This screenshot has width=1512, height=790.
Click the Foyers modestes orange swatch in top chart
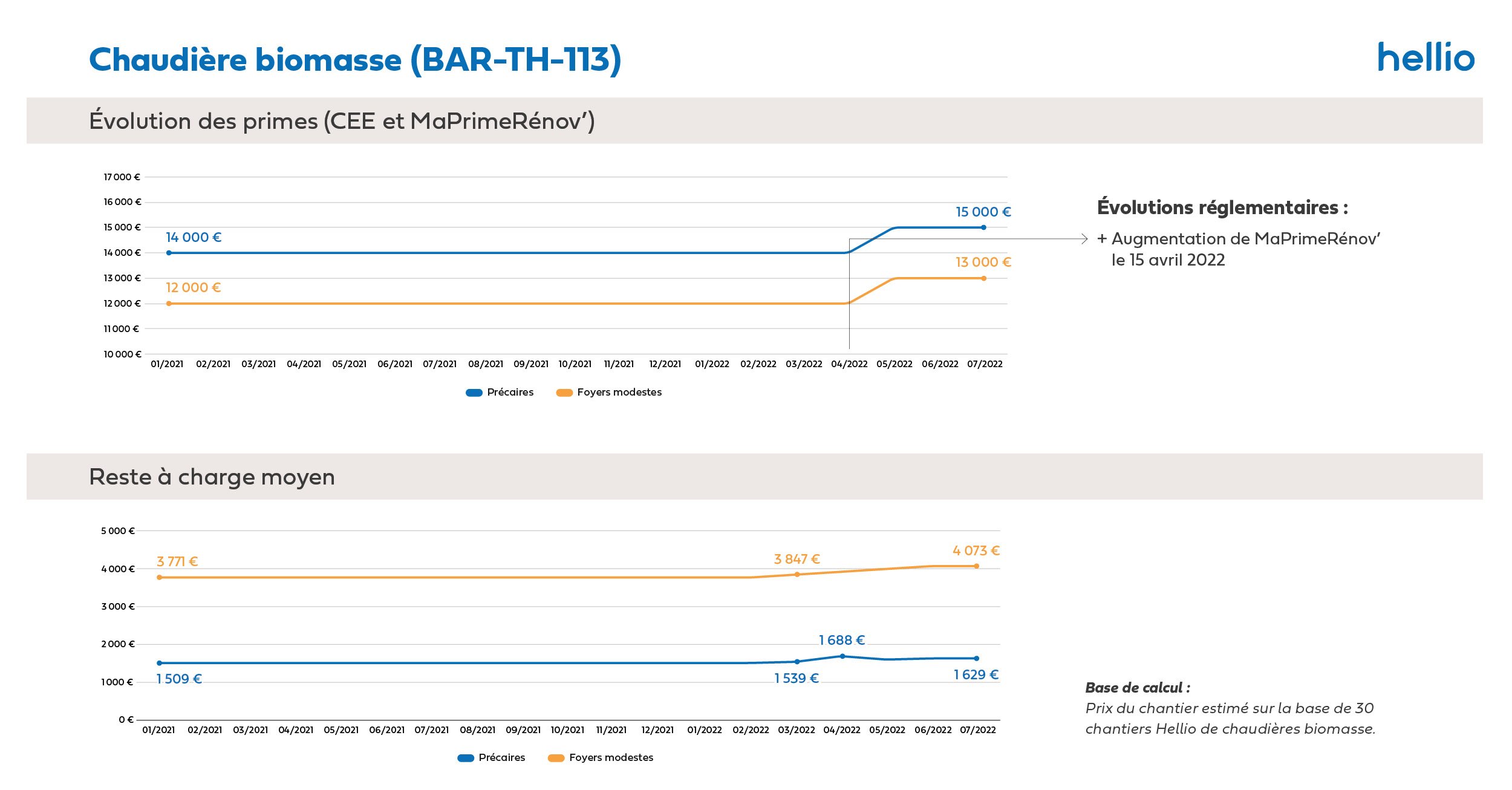tap(564, 393)
